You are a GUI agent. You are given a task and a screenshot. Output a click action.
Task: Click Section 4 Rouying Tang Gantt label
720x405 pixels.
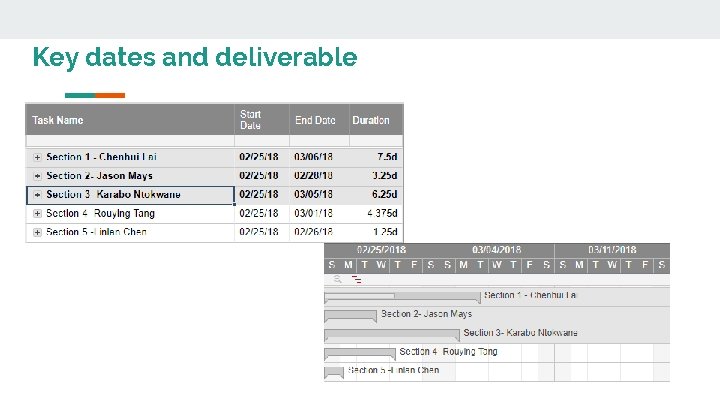[448, 352]
